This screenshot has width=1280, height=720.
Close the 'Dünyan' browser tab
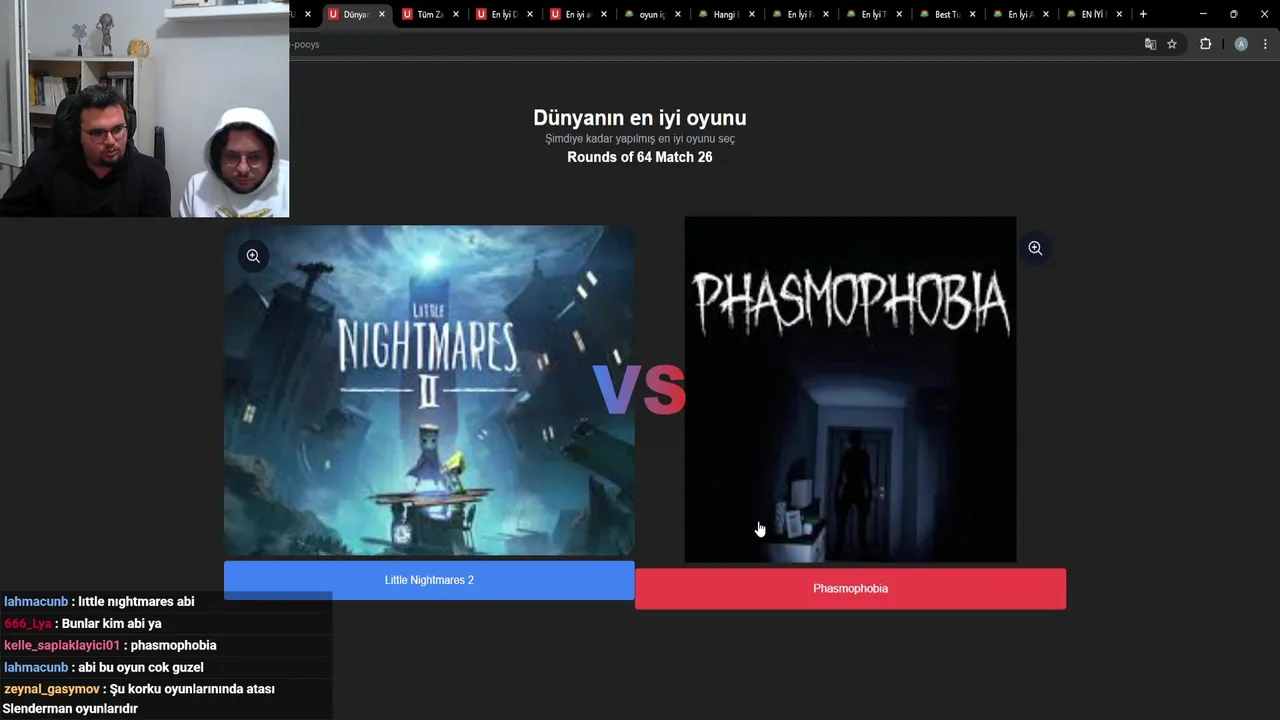[x=381, y=14]
